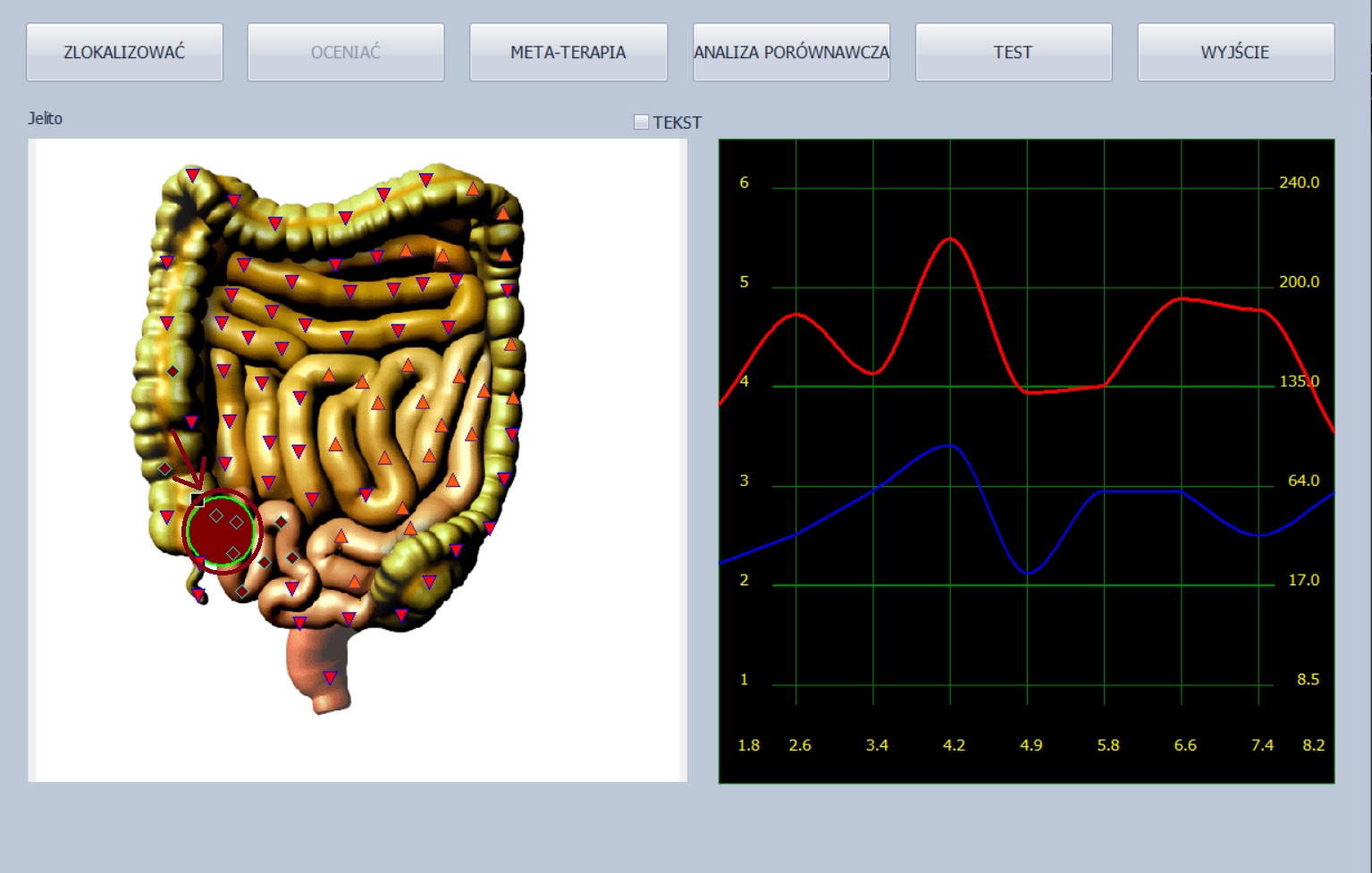Click the 8.2 frequency label on the graph axis

pyautogui.click(x=1313, y=745)
